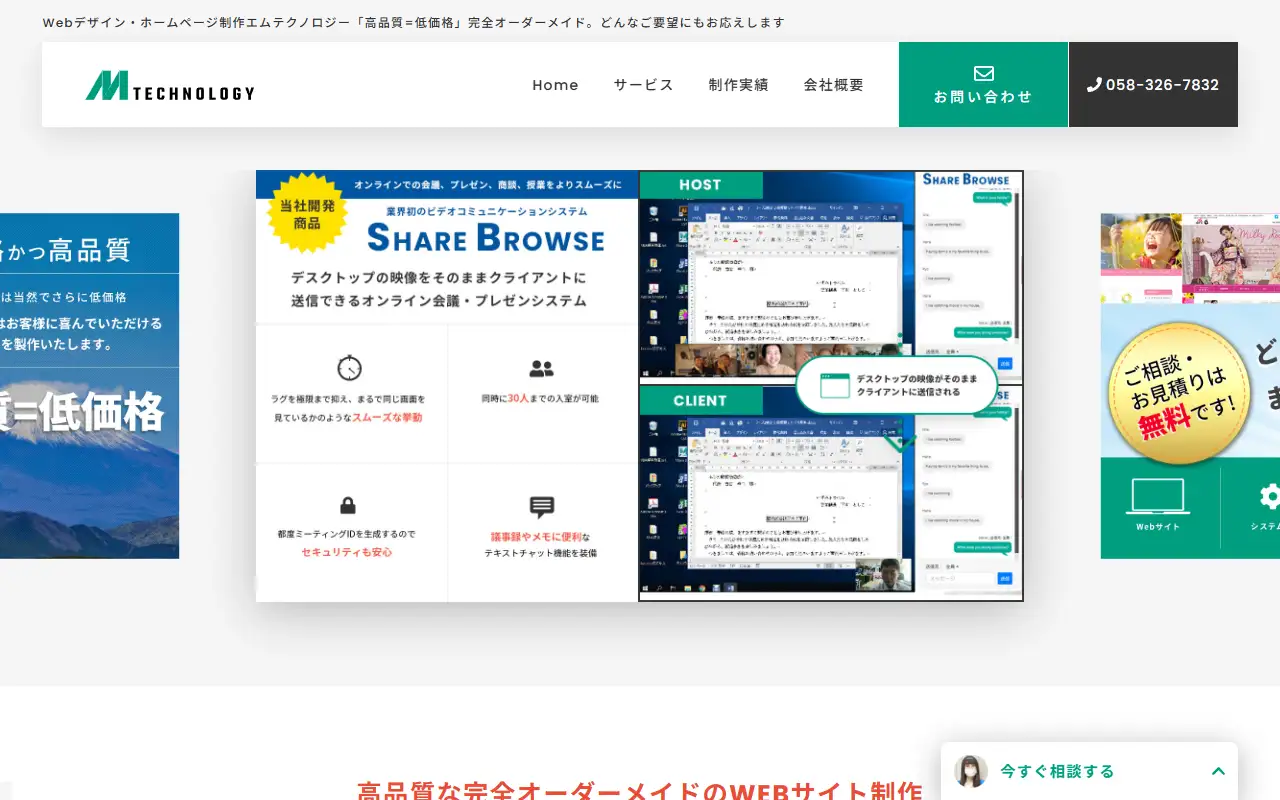Click the M Technology logo
Viewport: 1280px width, 800px height.
(170, 86)
